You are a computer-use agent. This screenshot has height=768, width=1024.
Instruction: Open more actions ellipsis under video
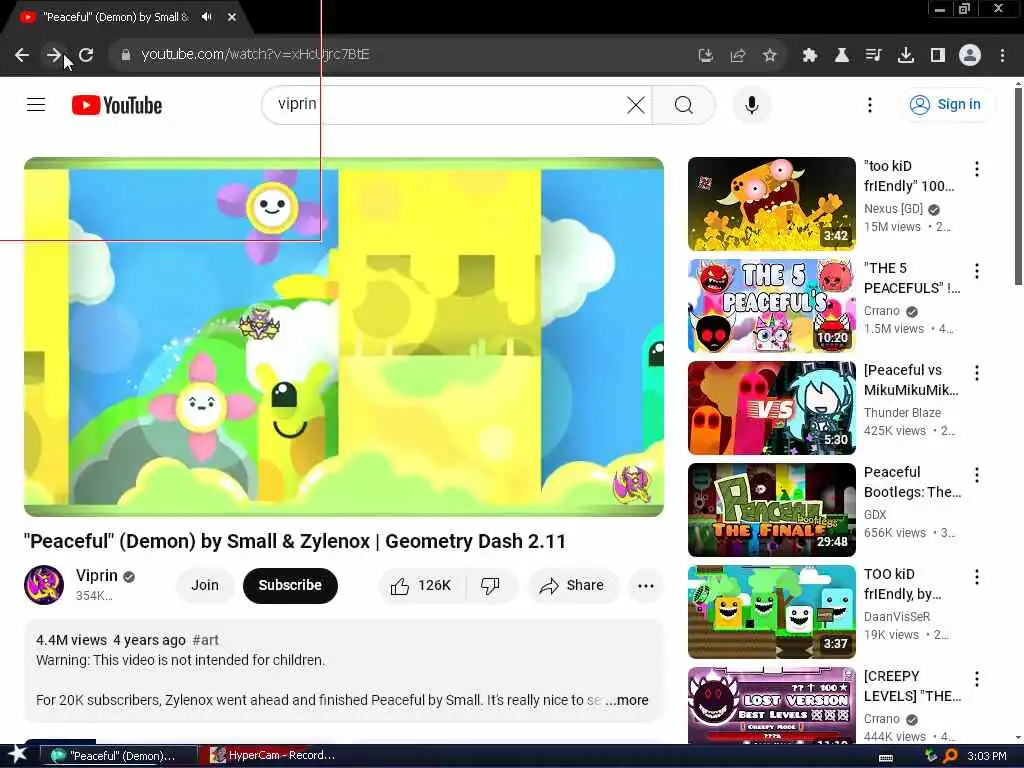tap(646, 586)
